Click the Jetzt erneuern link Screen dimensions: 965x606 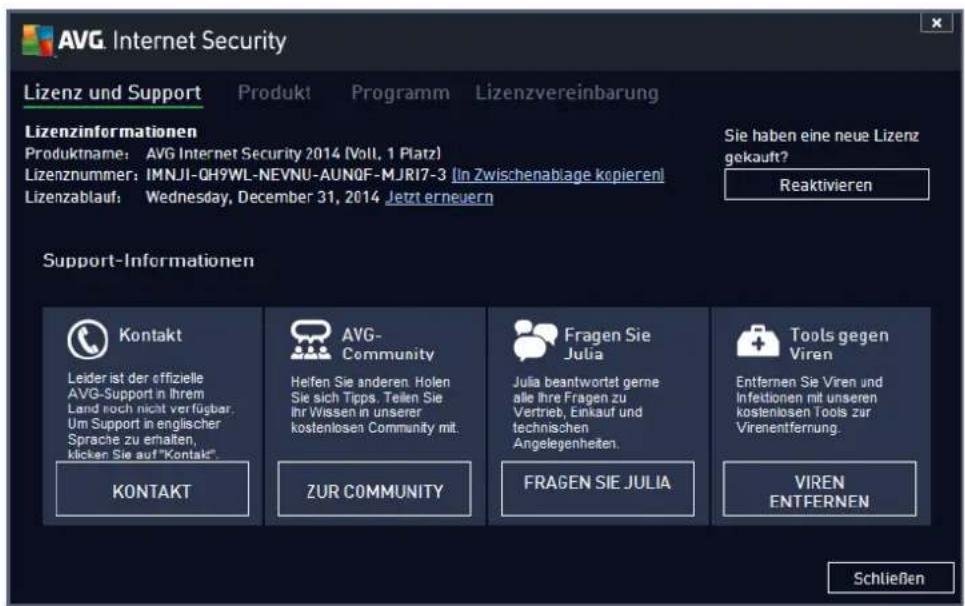pyautogui.click(x=439, y=197)
